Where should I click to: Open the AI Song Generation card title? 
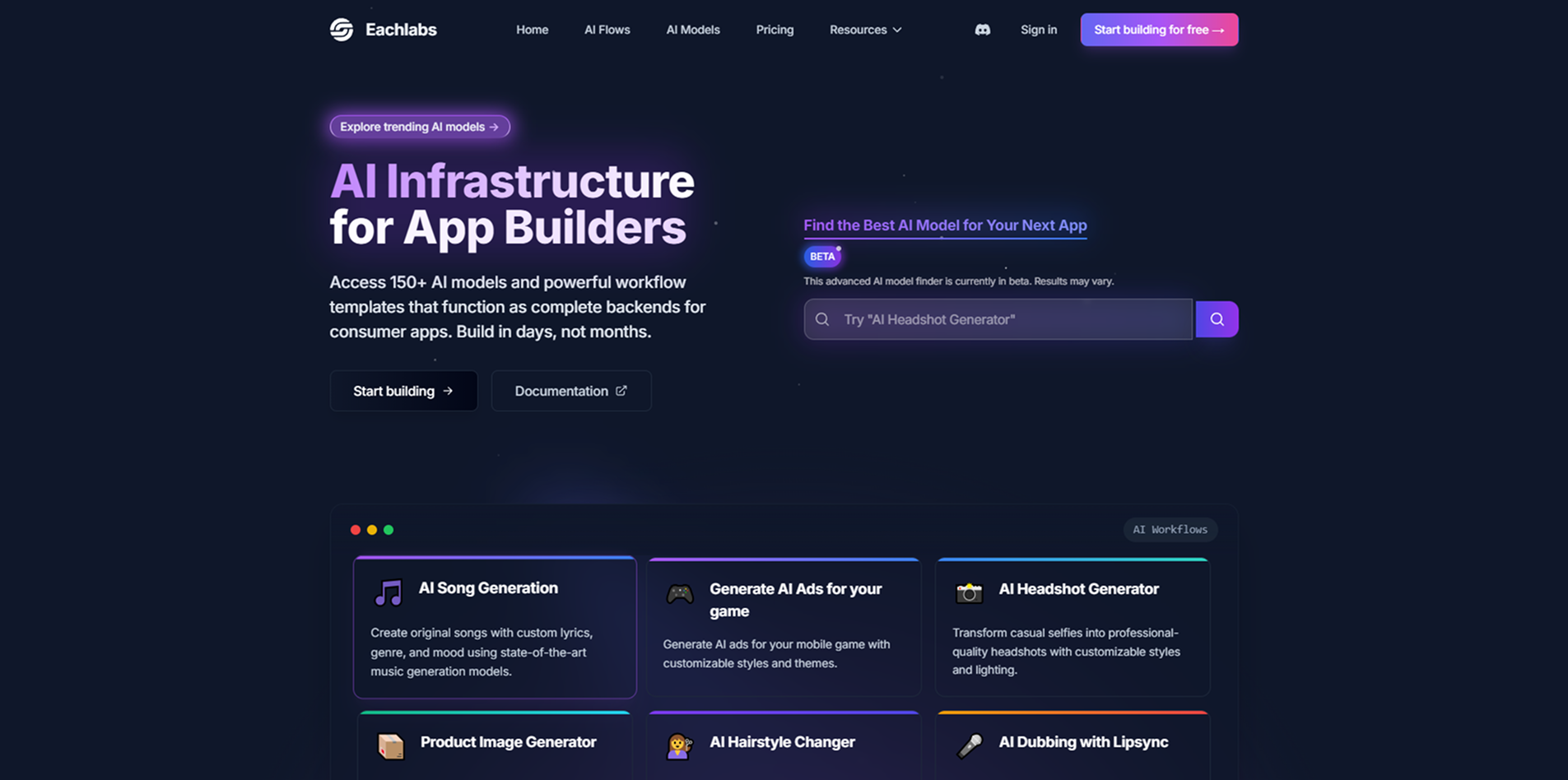[x=488, y=588]
